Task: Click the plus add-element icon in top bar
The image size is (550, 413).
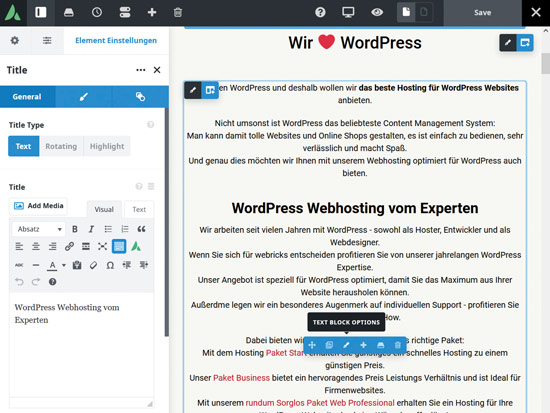Action: (x=152, y=13)
